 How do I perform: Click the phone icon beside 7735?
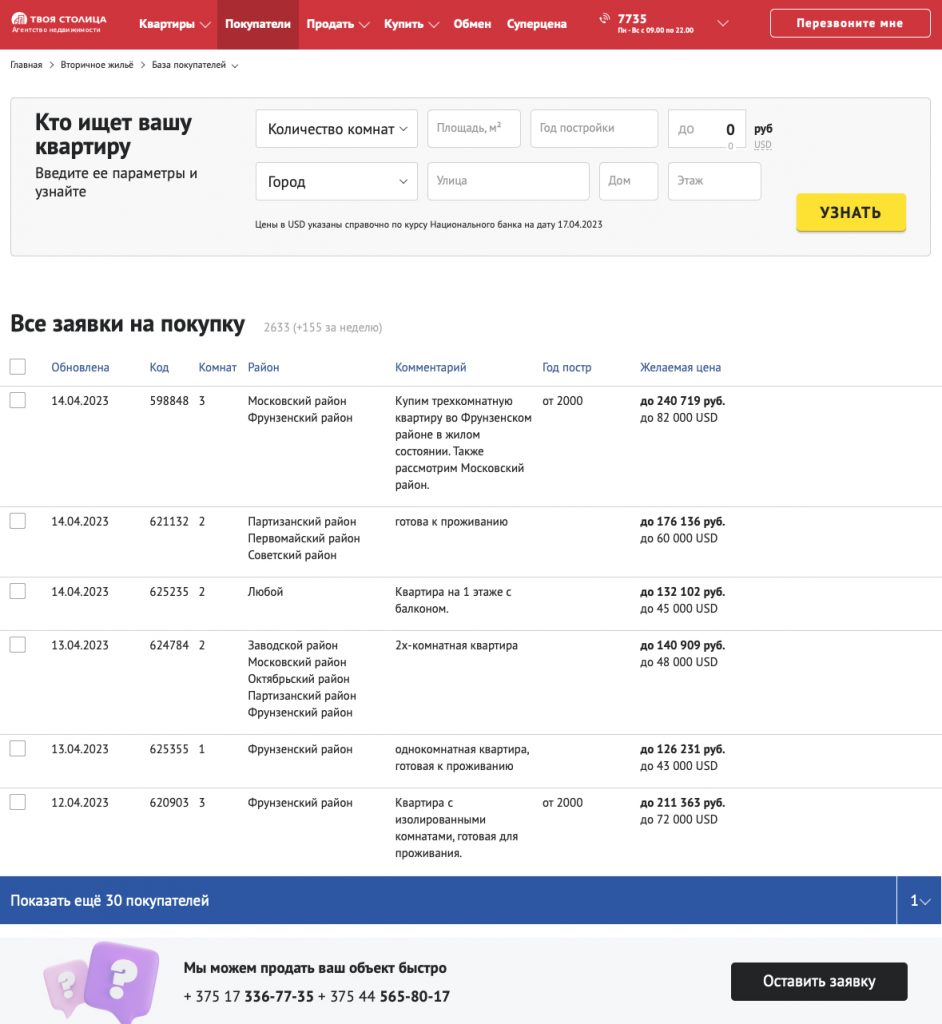coord(605,18)
